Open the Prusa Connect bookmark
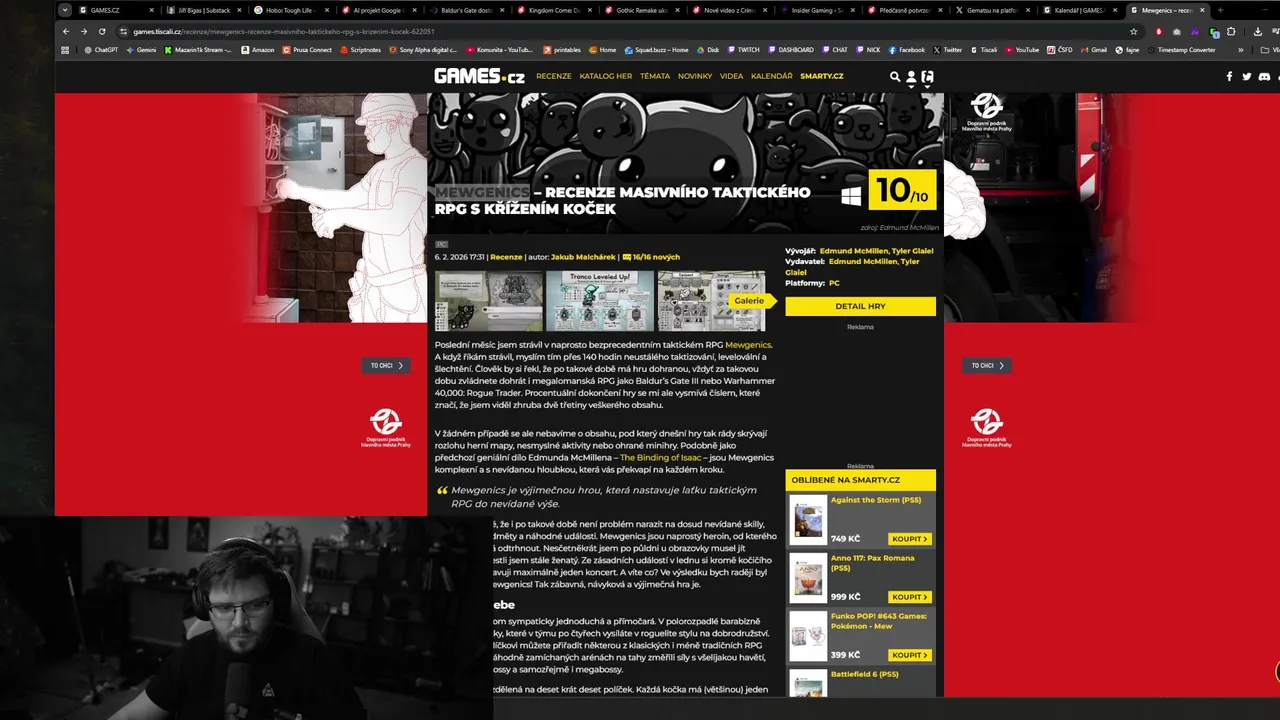 point(307,49)
